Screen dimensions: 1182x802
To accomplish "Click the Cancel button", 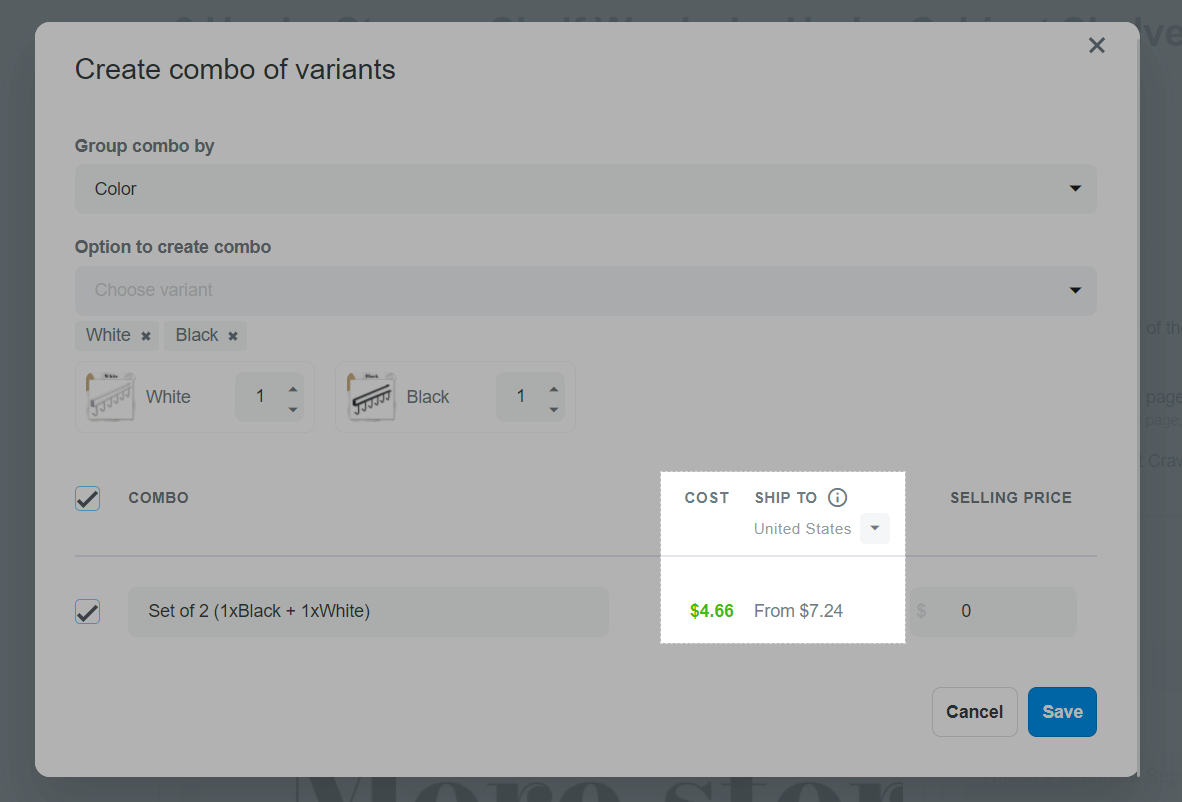I will coord(974,712).
